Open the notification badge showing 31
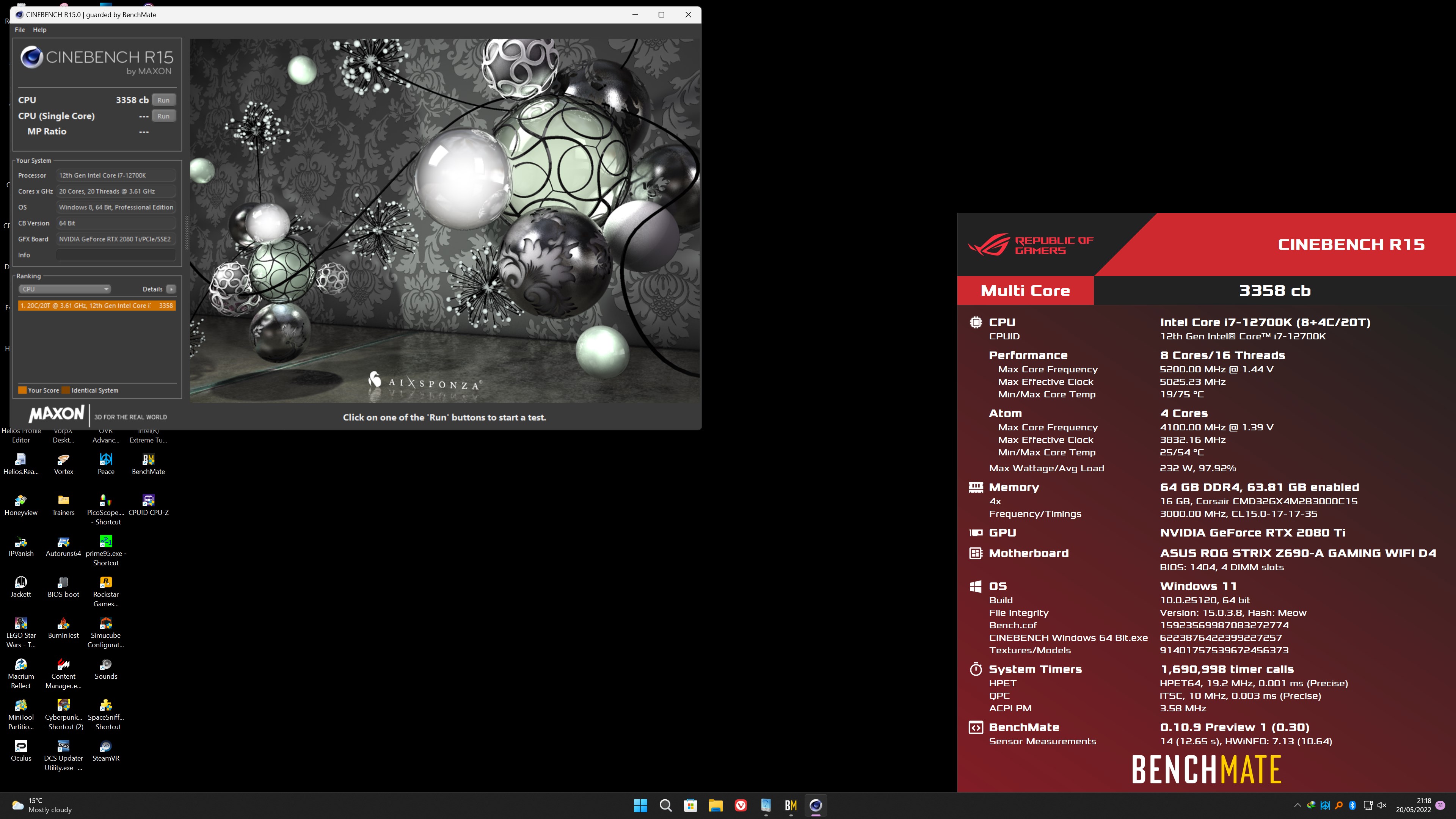This screenshot has height=819, width=1456. pos(1441,805)
